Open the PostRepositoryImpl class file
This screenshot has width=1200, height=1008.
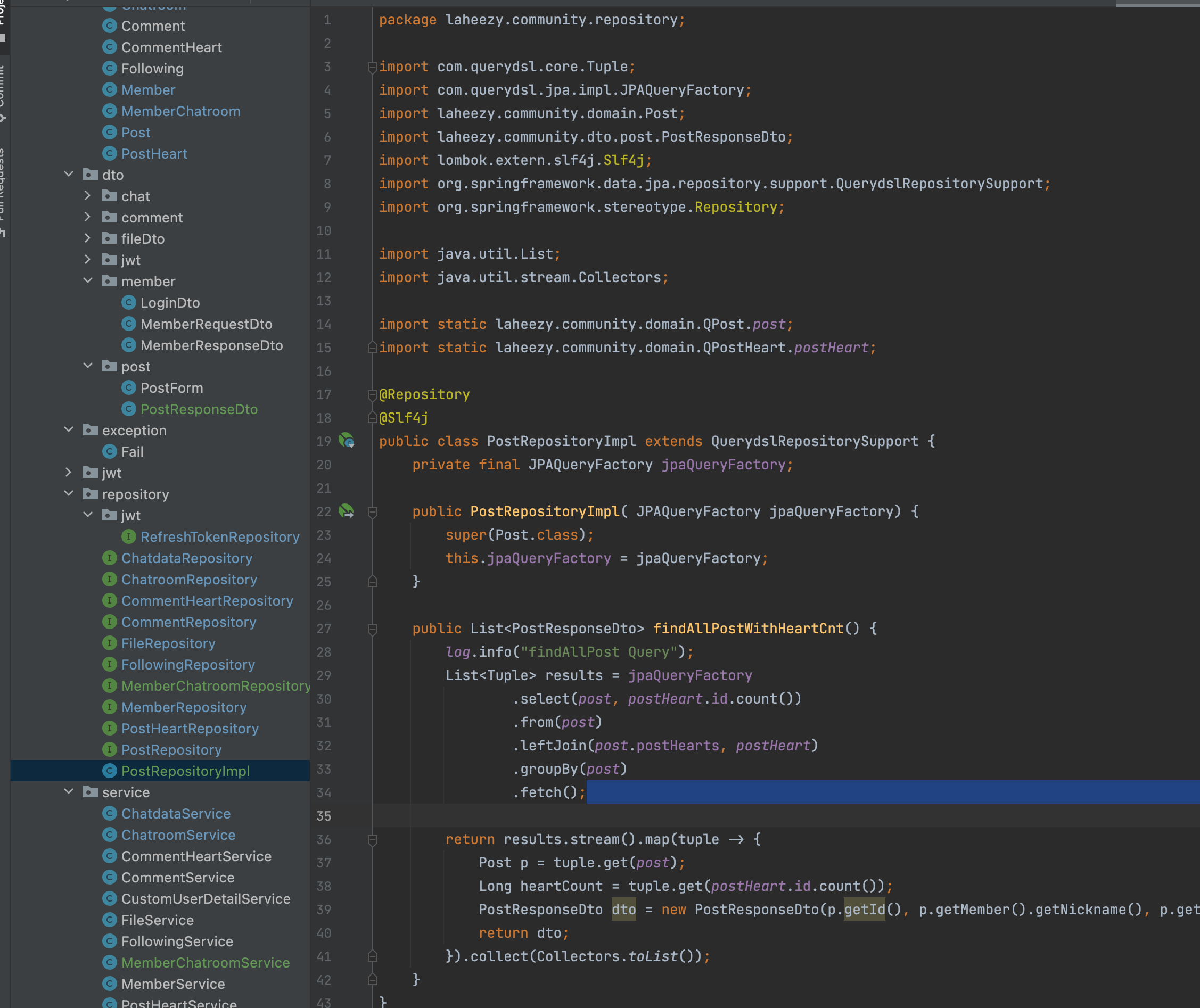[x=185, y=771]
